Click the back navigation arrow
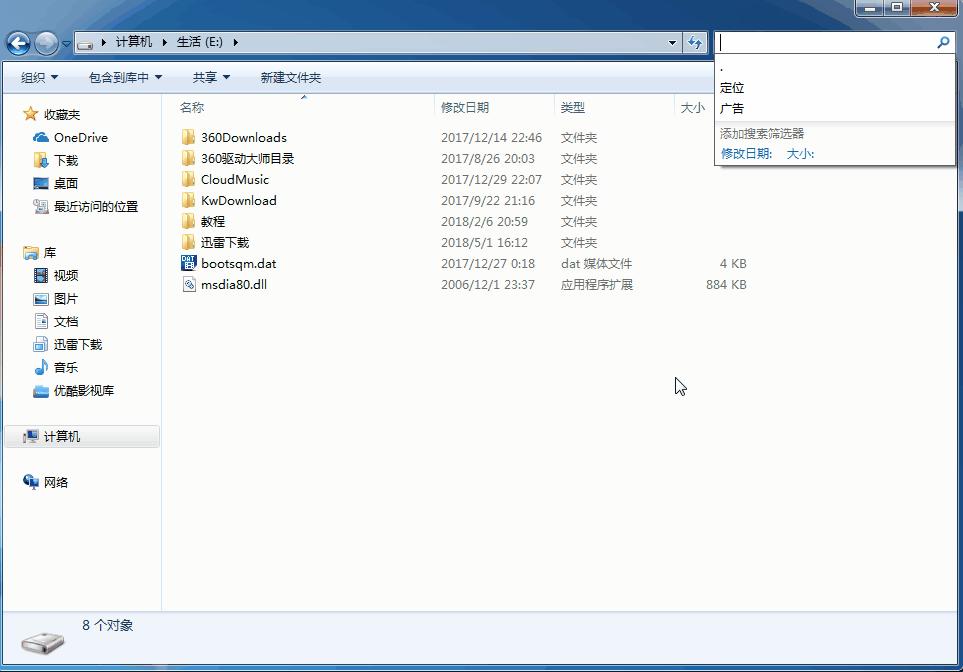This screenshot has width=963, height=672. tap(18, 42)
